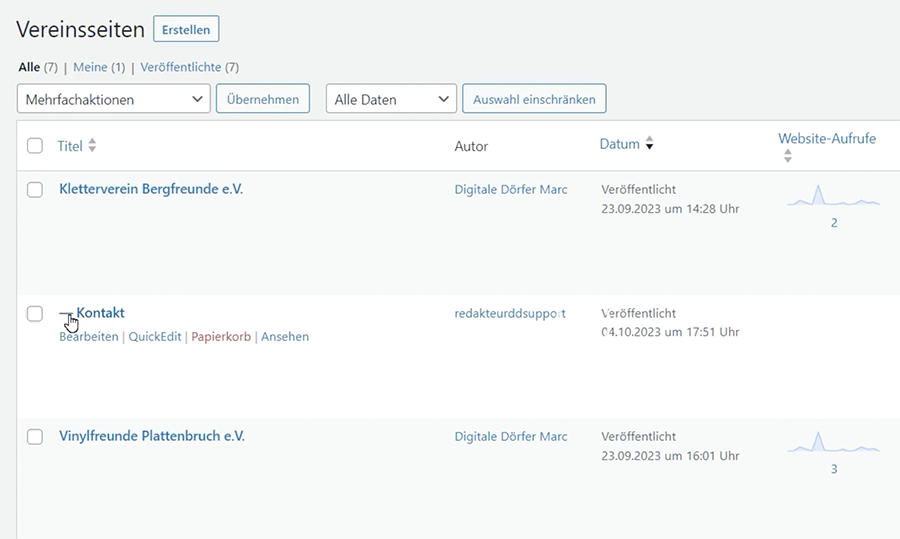Open QuickEdit for the Kontakt page
This screenshot has height=539, width=900.
pos(155,337)
